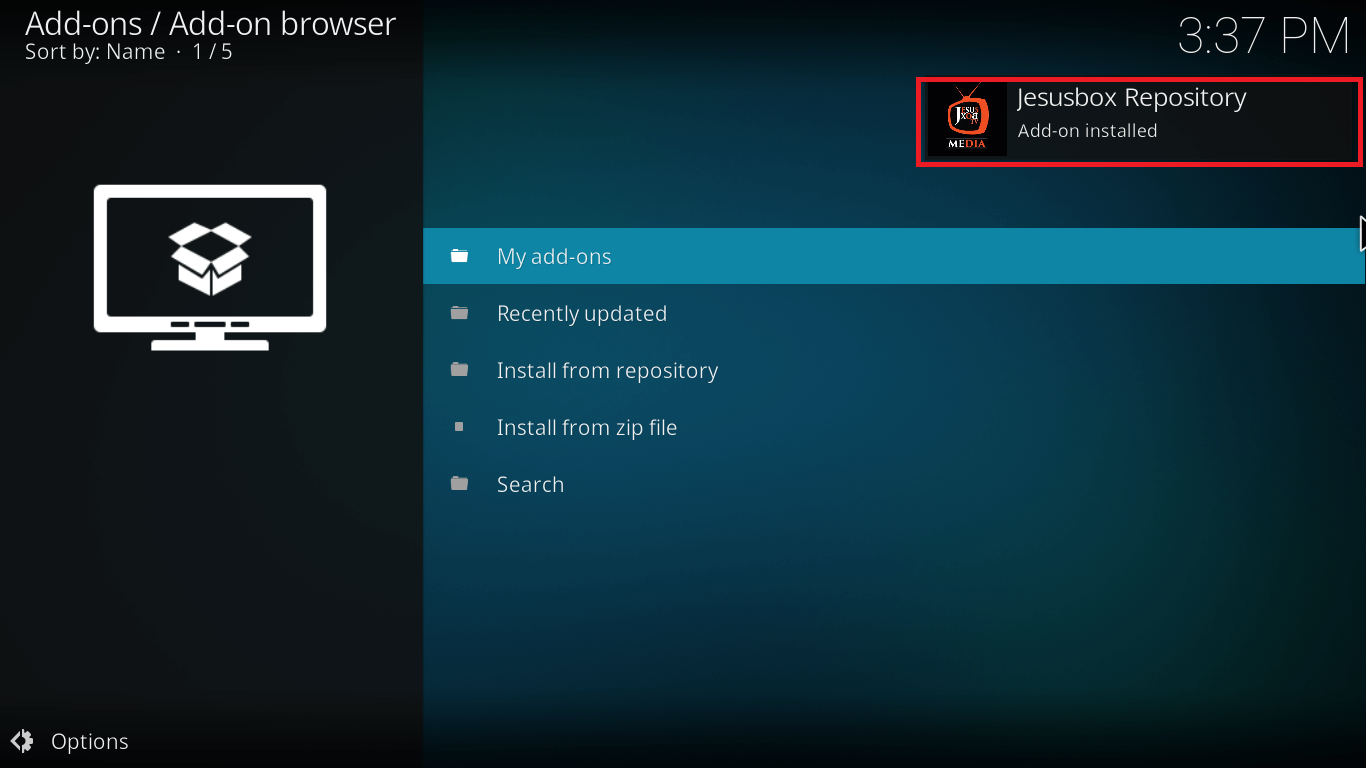Click the 'Add-on installed' notification text
Image resolution: width=1366 pixels, height=768 pixels.
(1087, 131)
